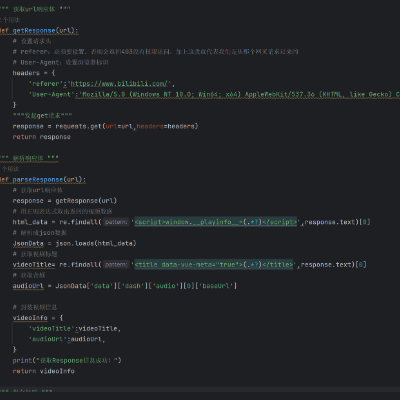Click the audioUrl variable in the JsonData lookup line
This screenshot has height=400, width=400.
click(x=28, y=286)
